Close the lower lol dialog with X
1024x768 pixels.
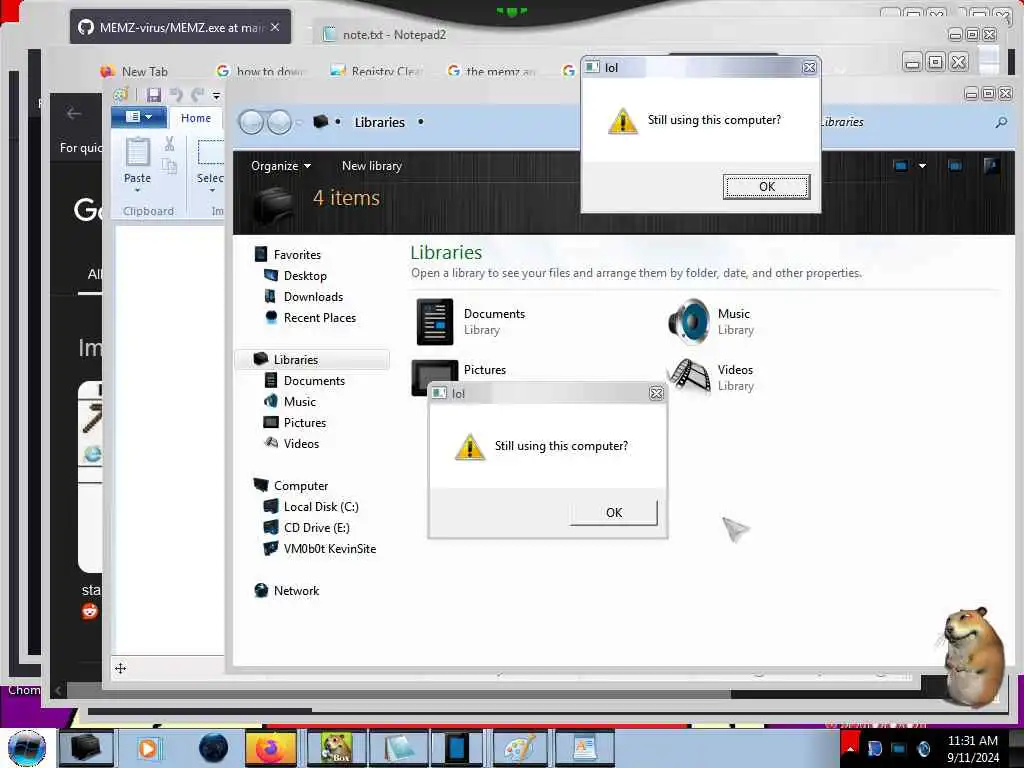click(x=656, y=393)
